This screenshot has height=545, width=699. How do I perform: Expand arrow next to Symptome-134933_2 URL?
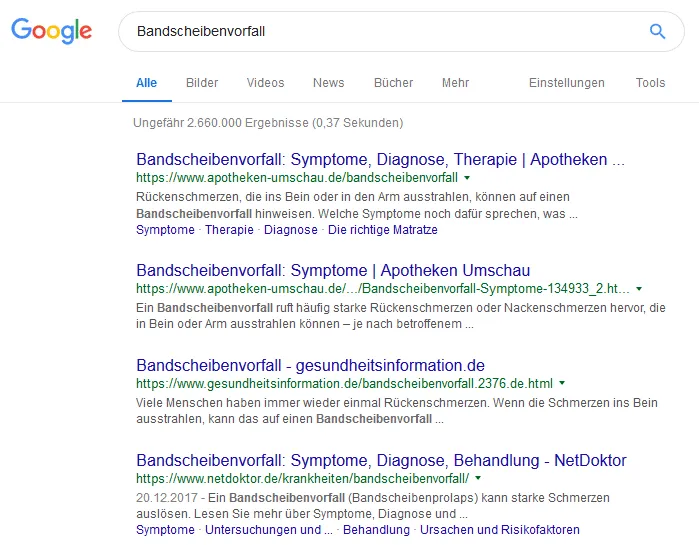[x=639, y=289]
